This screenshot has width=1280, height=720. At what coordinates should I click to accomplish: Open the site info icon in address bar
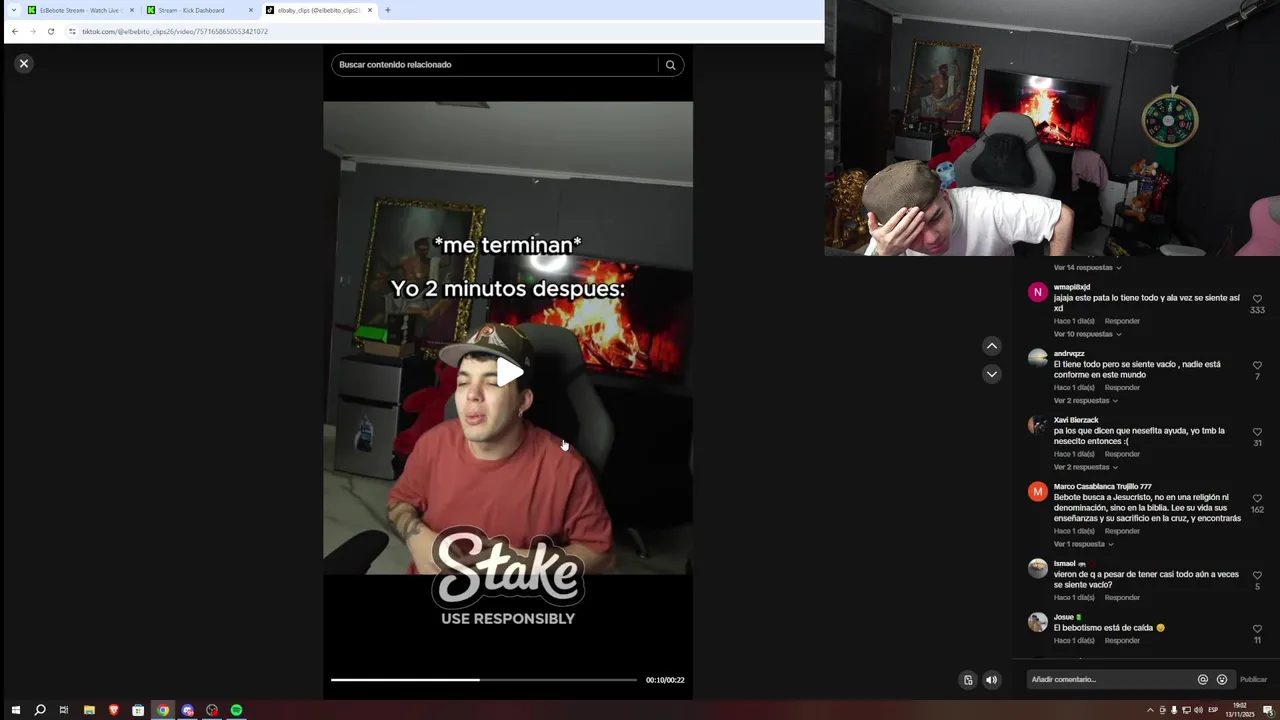coord(73,31)
